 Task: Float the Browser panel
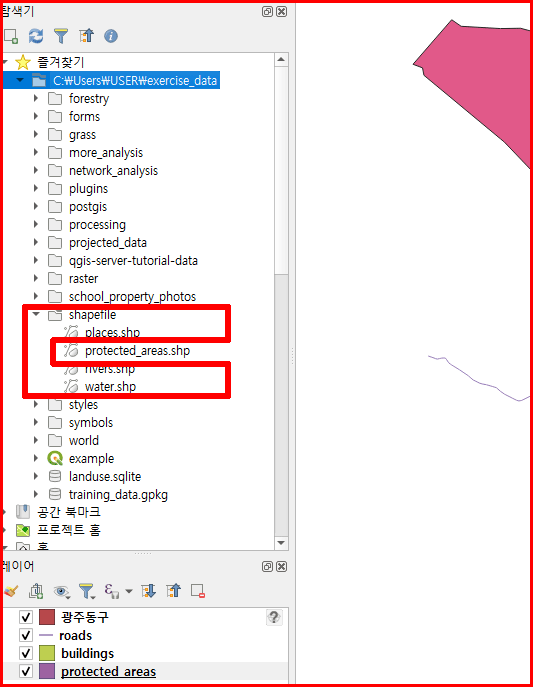pyautogui.click(x=267, y=11)
